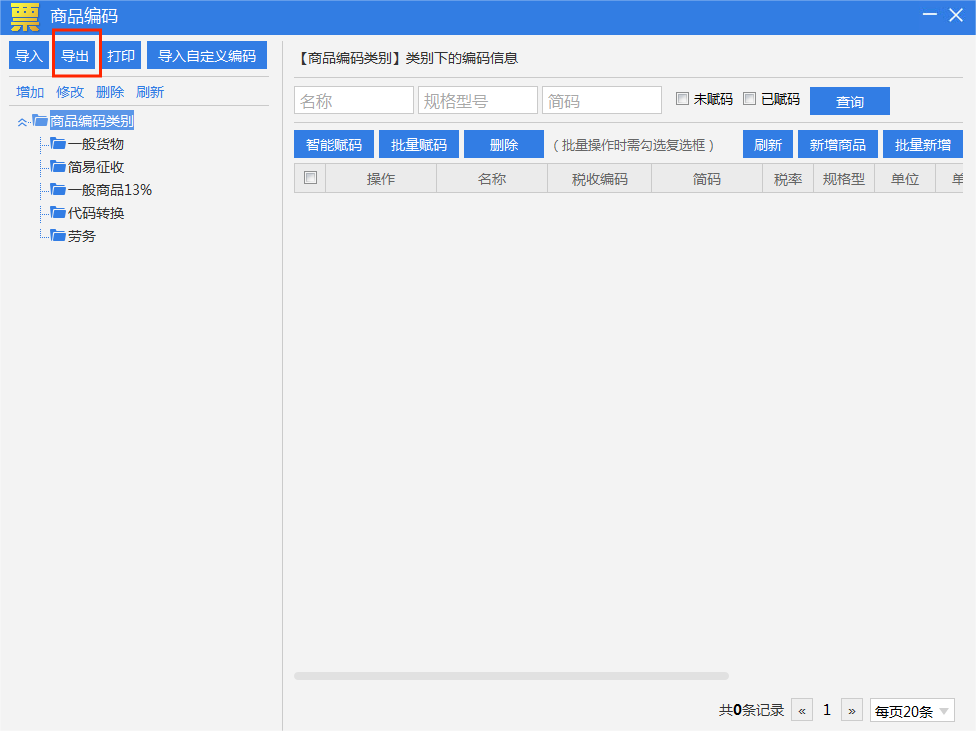Click the 简码 column header
Screen dimensions: 976x731
click(707, 179)
